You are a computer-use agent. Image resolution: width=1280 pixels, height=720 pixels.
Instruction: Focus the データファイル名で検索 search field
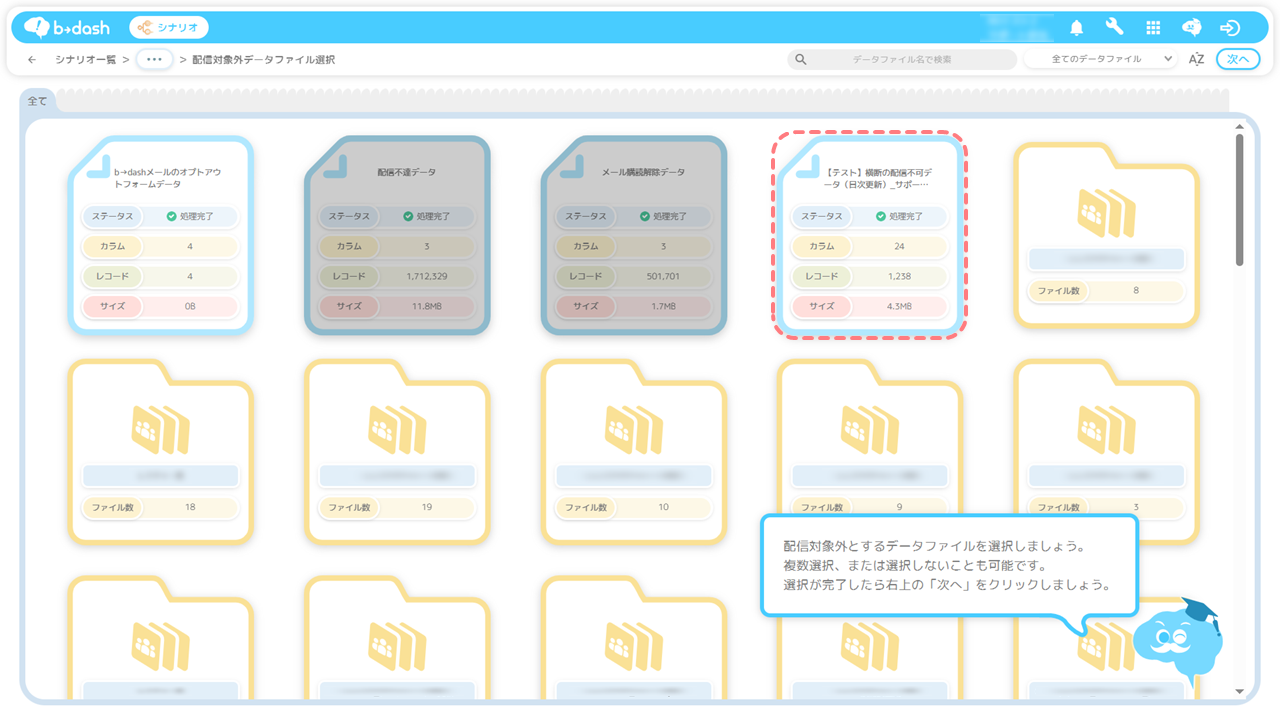[x=902, y=59]
